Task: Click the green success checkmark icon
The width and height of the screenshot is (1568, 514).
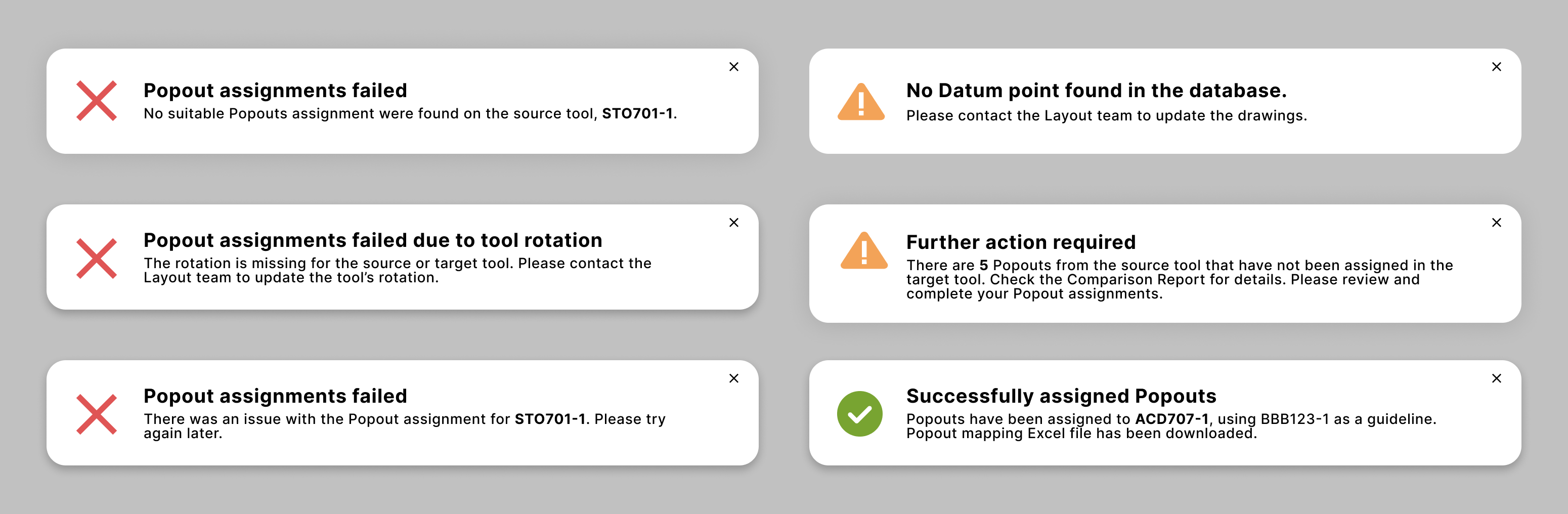Action: point(859,414)
